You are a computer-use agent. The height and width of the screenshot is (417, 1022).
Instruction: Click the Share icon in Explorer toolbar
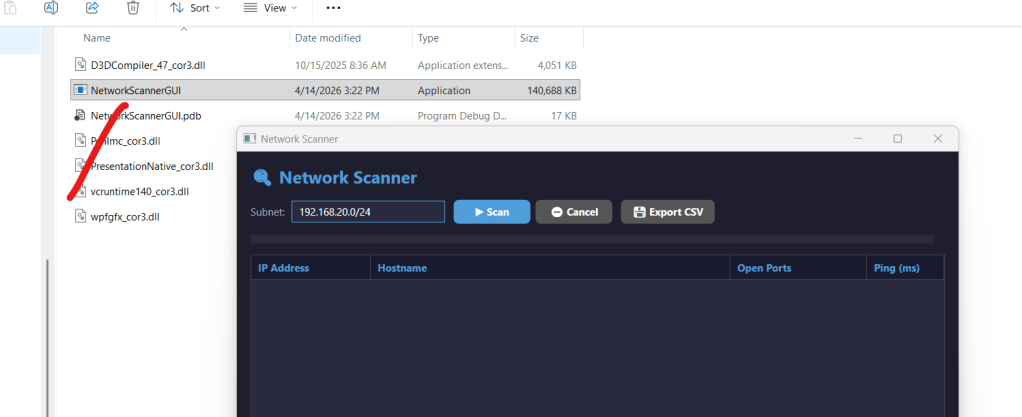(x=92, y=8)
